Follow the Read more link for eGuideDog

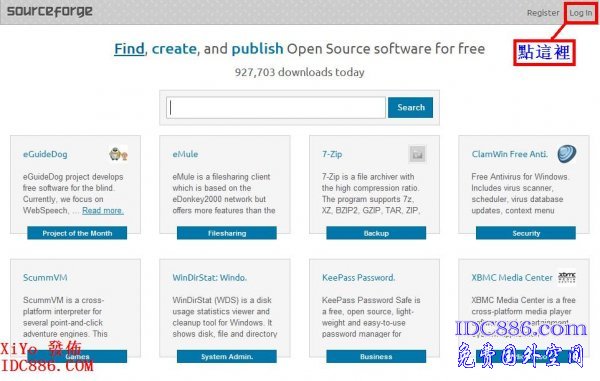pos(103,210)
